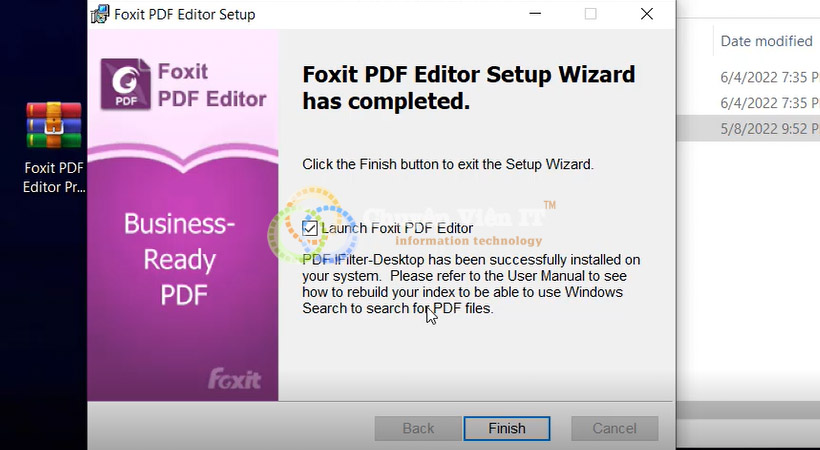Click the "Launch Foxit PDF Editor" label text
This screenshot has width=820, height=450.
397,228
